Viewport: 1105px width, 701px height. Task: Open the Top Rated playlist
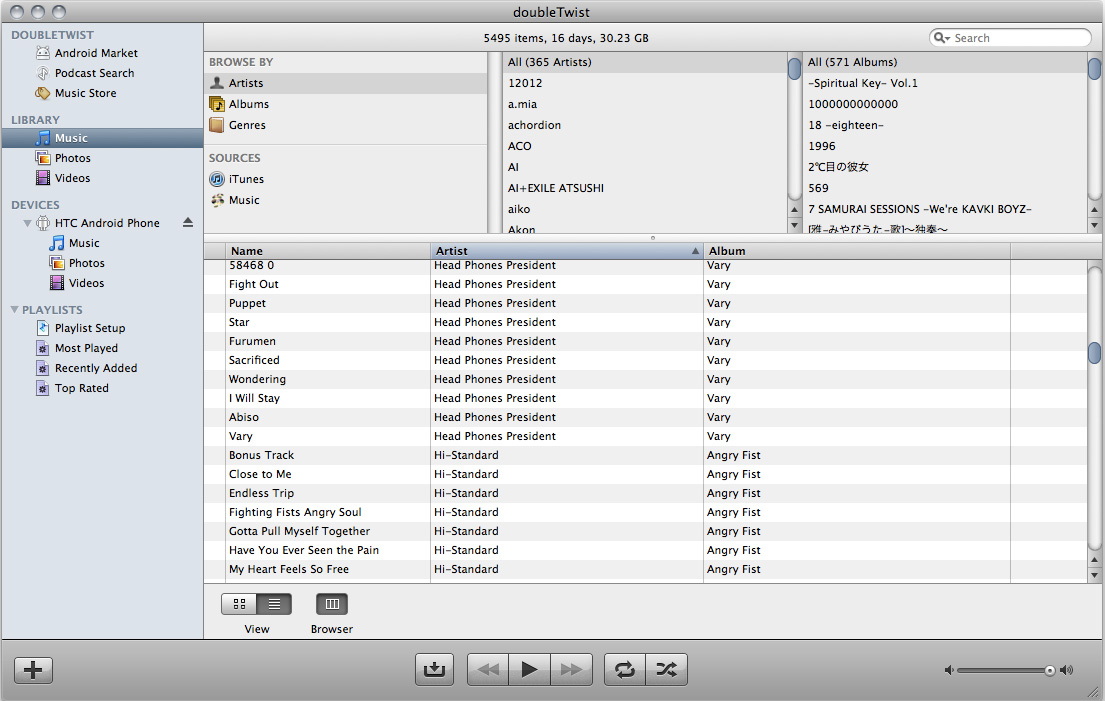coord(82,388)
